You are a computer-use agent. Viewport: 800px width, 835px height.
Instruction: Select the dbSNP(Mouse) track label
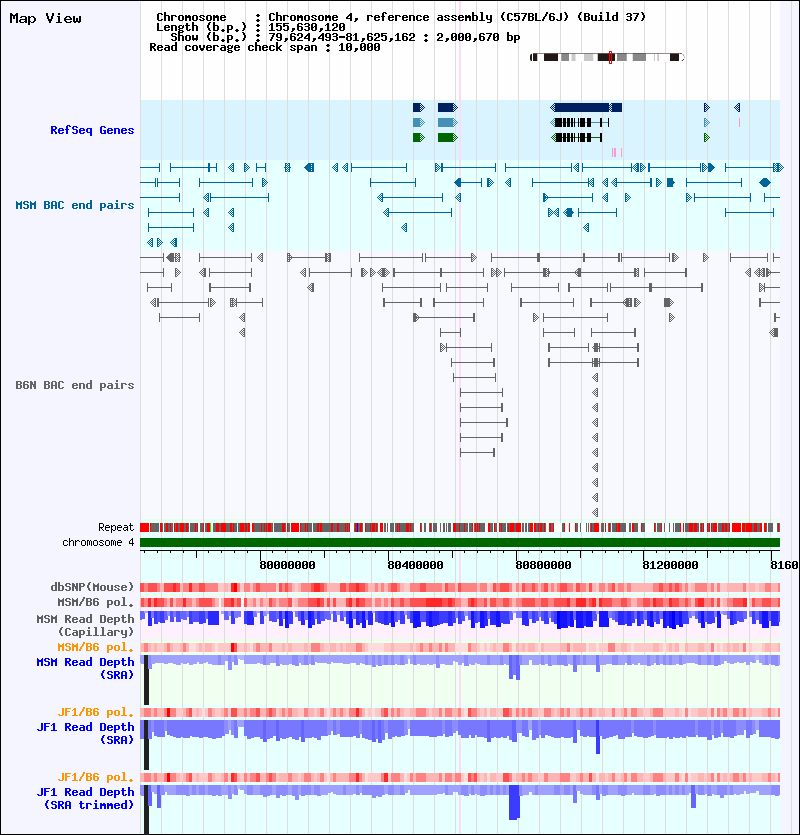click(x=92, y=587)
